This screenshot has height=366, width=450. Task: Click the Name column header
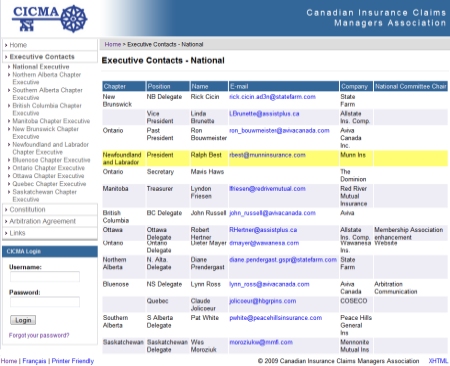coord(209,86)
